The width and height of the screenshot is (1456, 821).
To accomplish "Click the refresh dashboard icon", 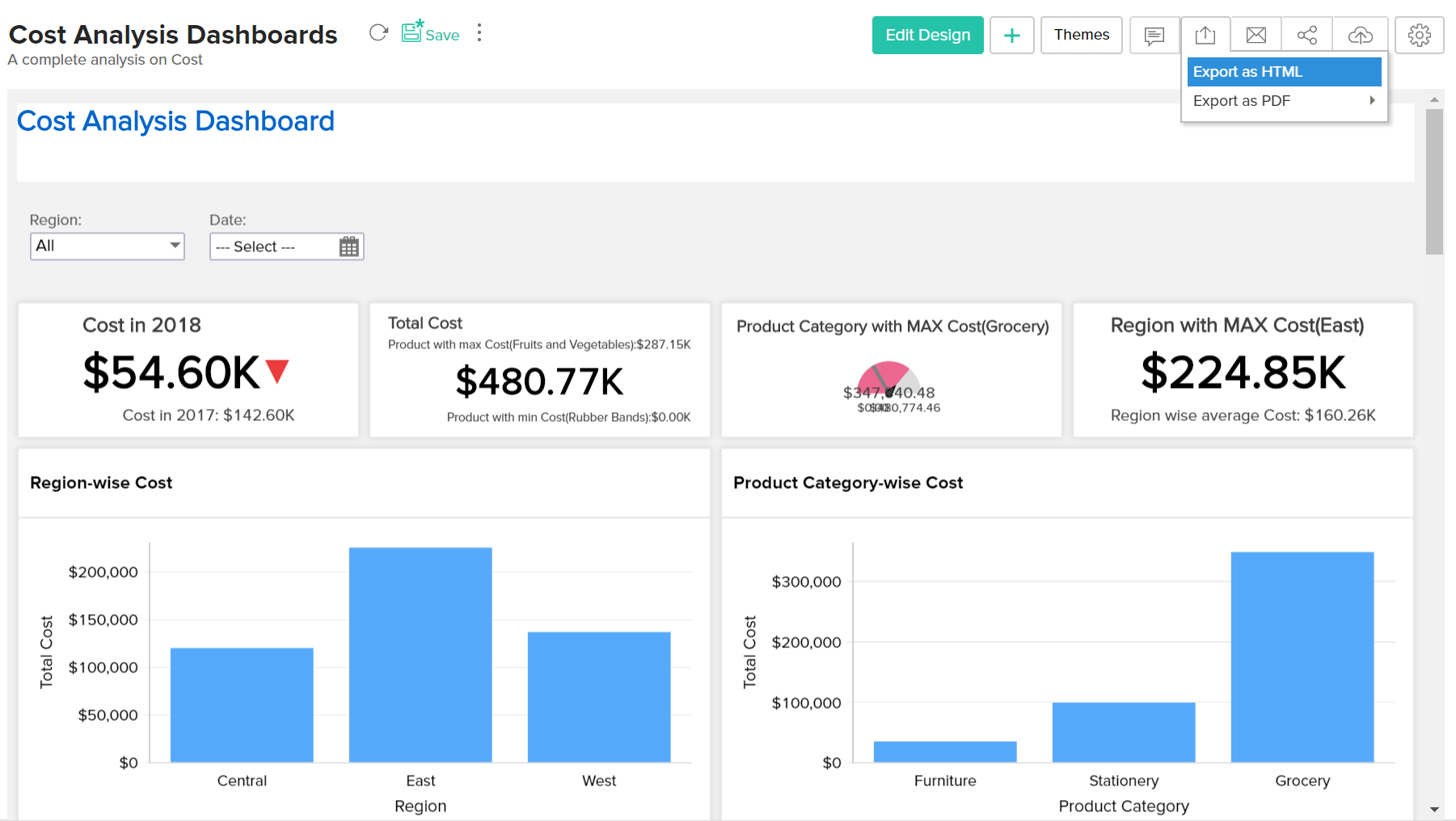I will click(x=378, y=33).
